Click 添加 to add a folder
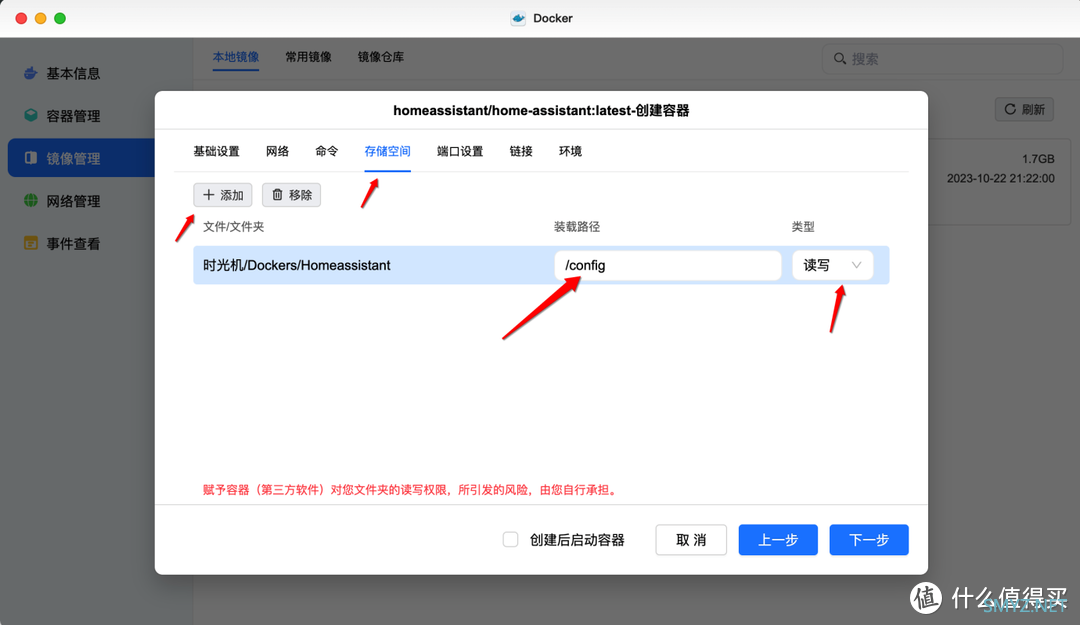 pyautogui.click(x=223, y=195)
